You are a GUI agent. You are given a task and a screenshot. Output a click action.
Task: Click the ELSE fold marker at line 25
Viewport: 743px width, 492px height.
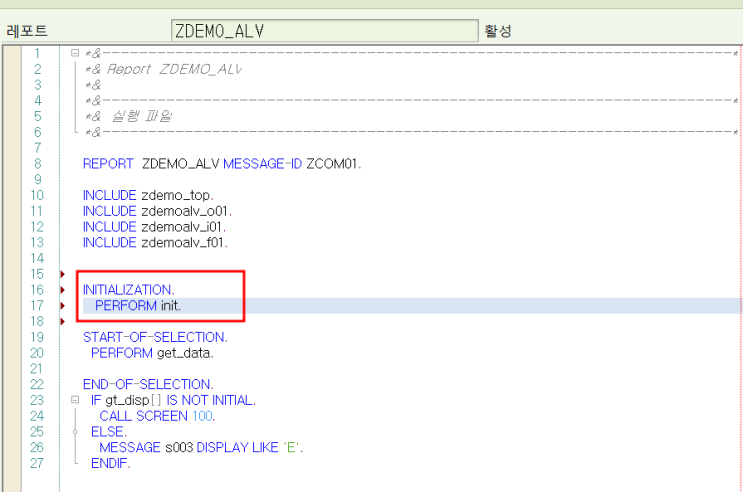pos(75,432)
